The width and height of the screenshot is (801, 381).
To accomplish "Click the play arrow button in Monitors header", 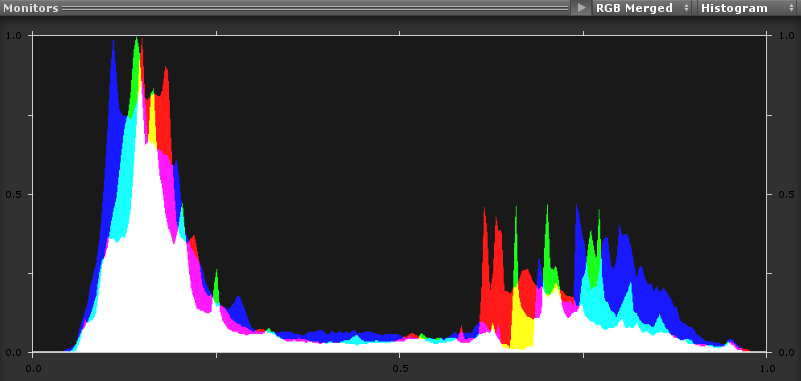I will tap(581, 8).
